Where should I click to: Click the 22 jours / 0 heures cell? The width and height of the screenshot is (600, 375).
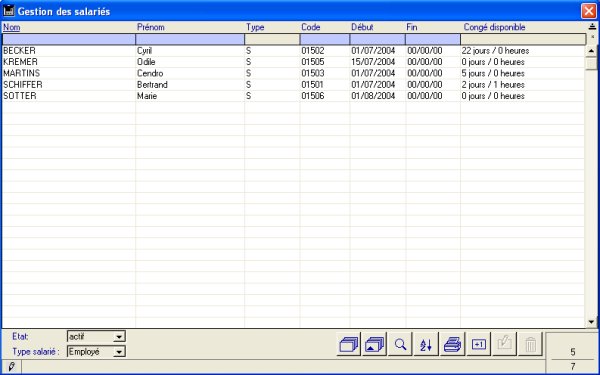click(x=496, y=51)
